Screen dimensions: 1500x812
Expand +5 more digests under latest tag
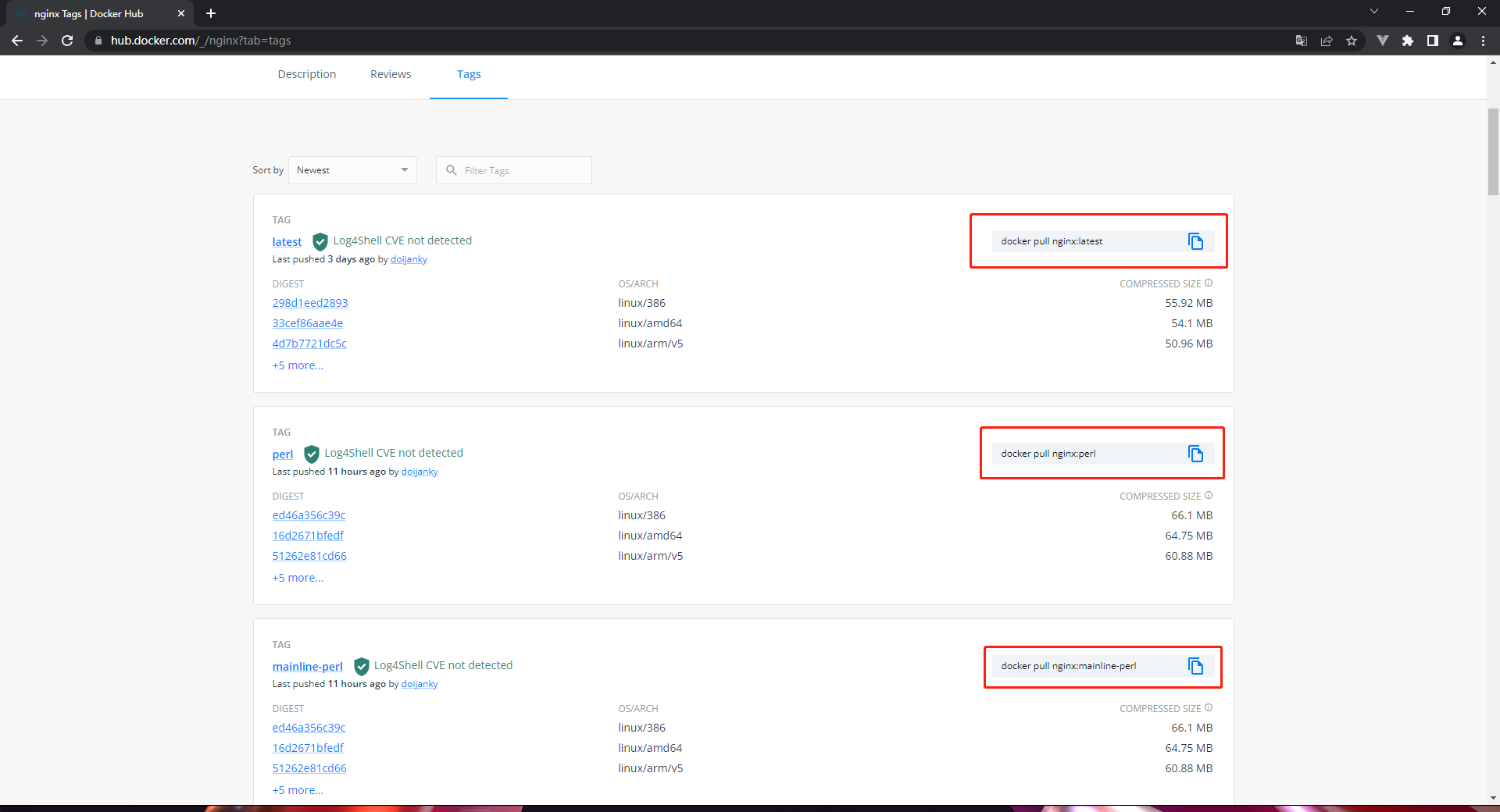(x=298, y=365)
